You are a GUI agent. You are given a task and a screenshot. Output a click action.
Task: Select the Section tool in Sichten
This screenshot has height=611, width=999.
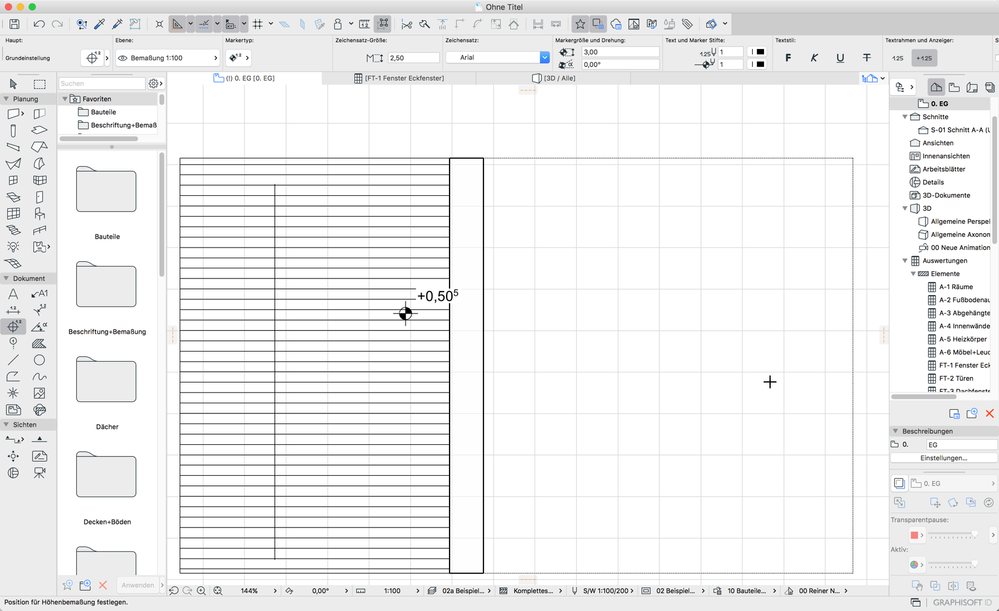pos(13,440)
